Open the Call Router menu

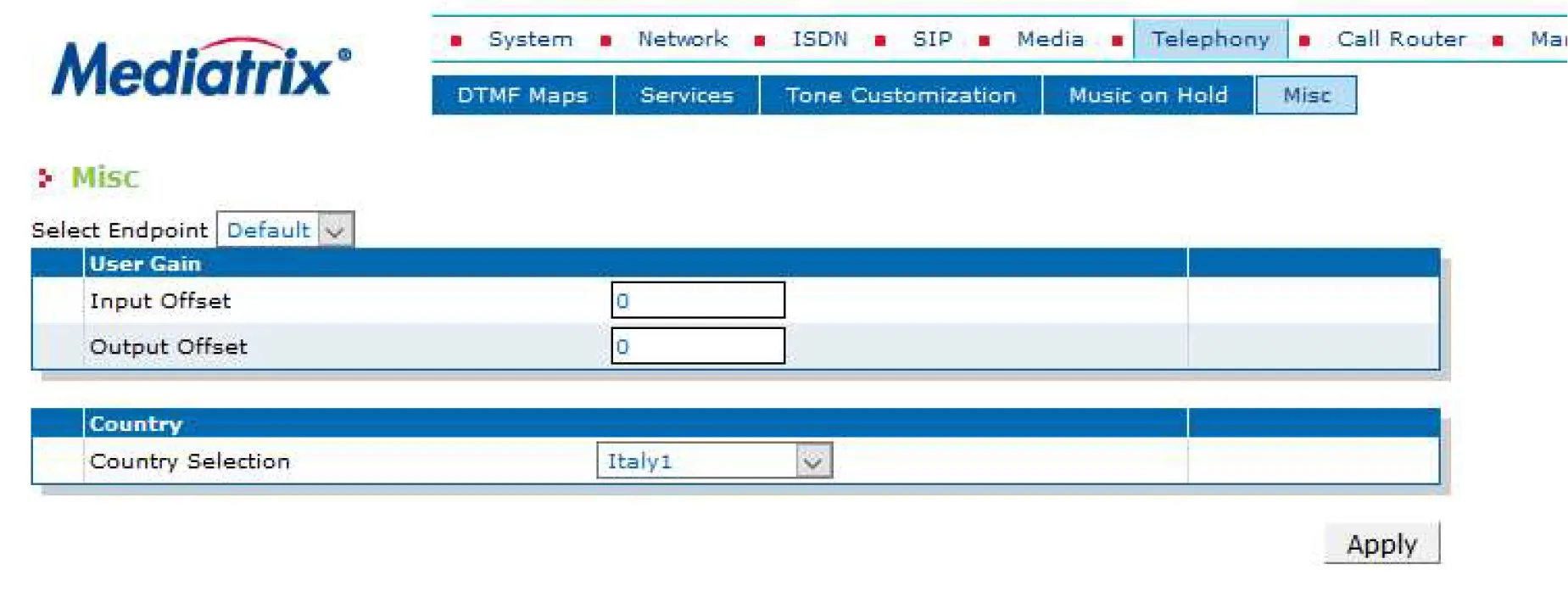[1401, 40]
